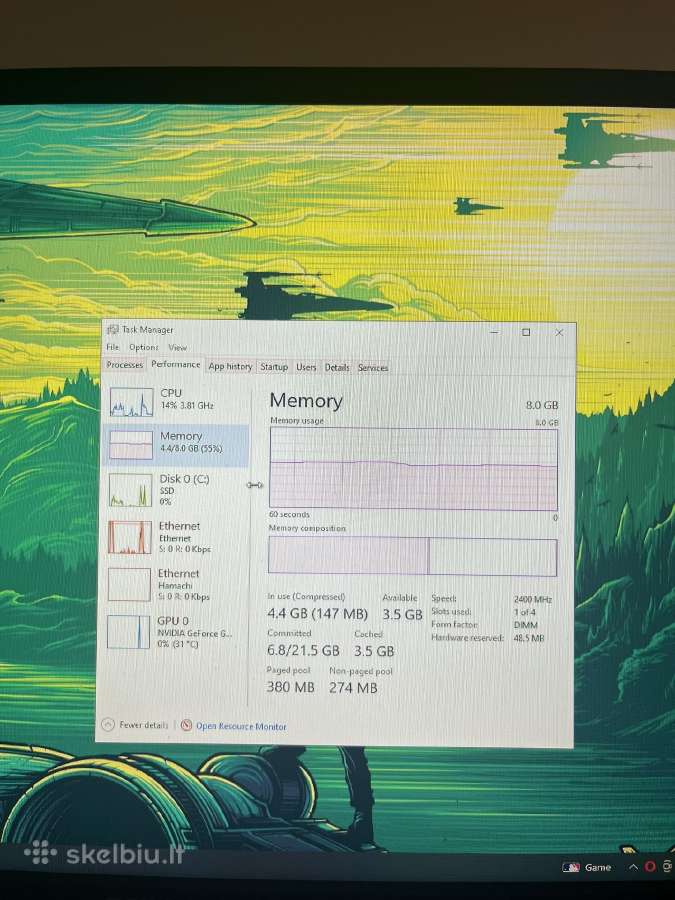The width and height of the screenshot is (675, 900).
Task: Click the Task Manager title bar icon
Action: 112,329
